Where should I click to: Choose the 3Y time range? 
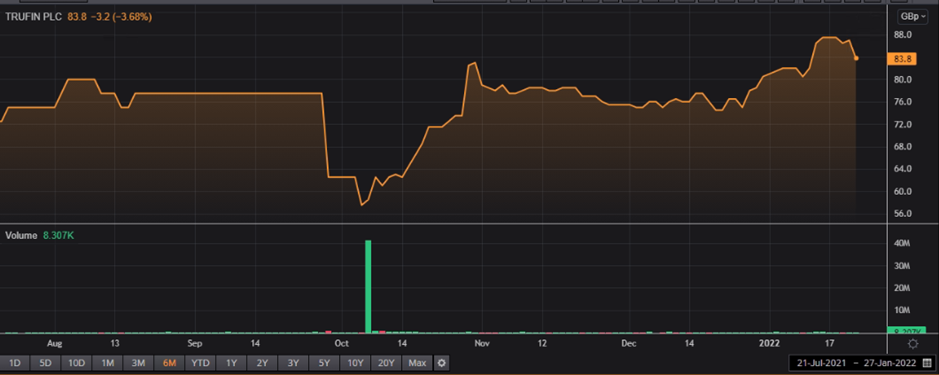pos(293,362)
